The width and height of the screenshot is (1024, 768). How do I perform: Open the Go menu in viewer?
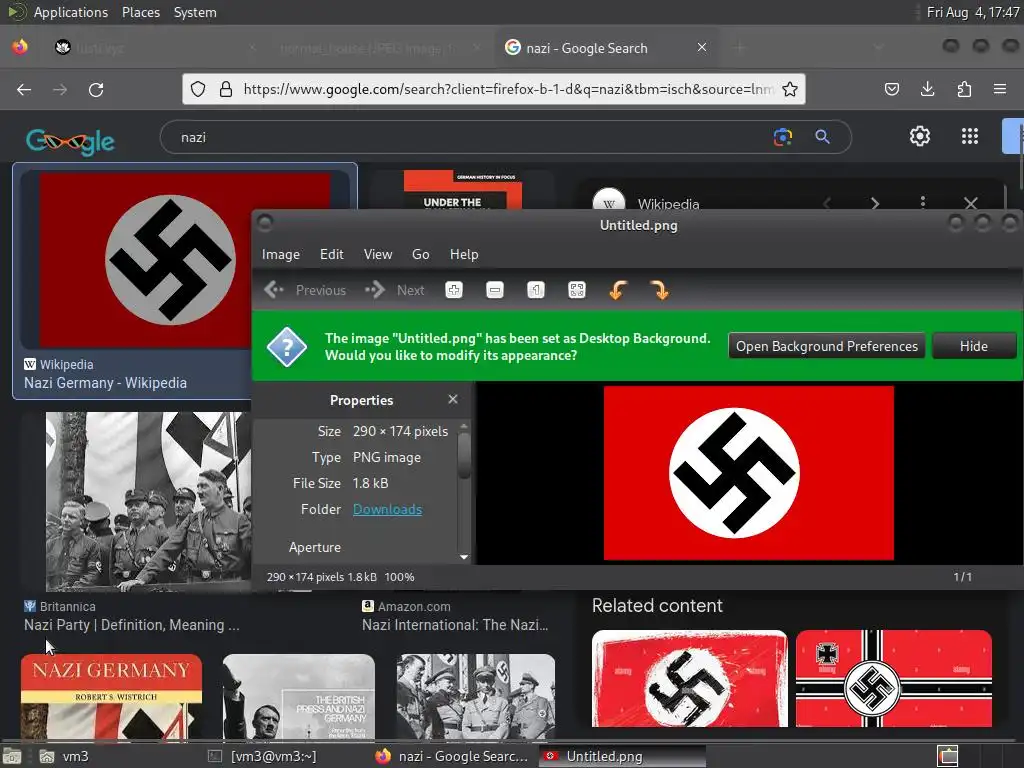(421, 254)
